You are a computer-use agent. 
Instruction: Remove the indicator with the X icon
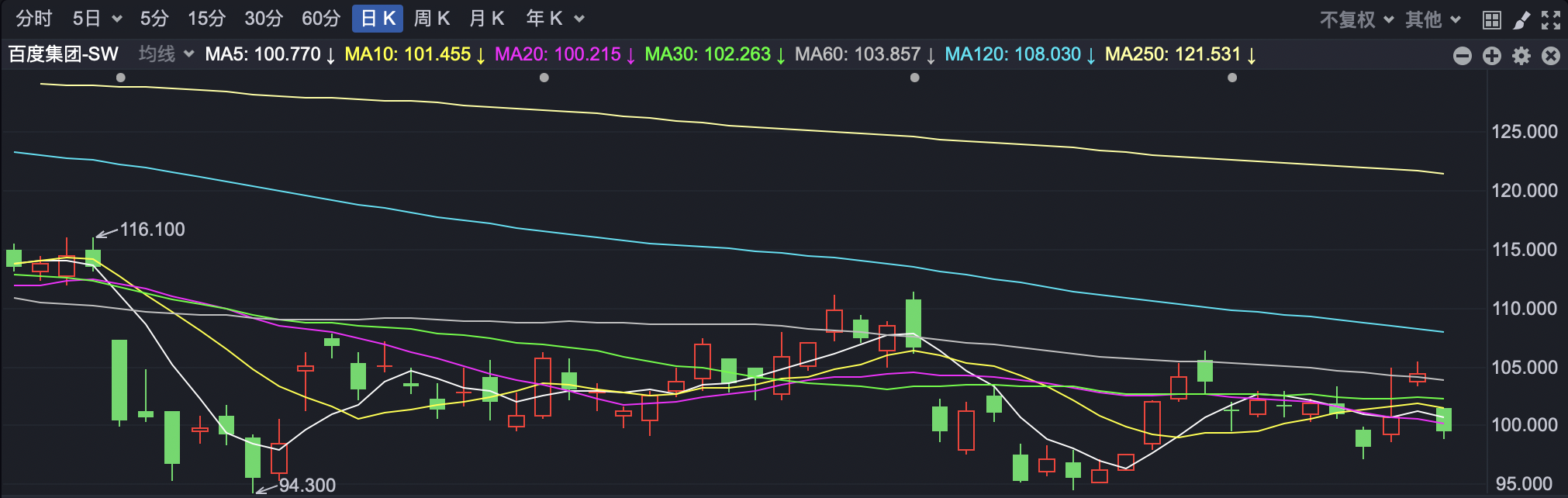(1551, 56)
